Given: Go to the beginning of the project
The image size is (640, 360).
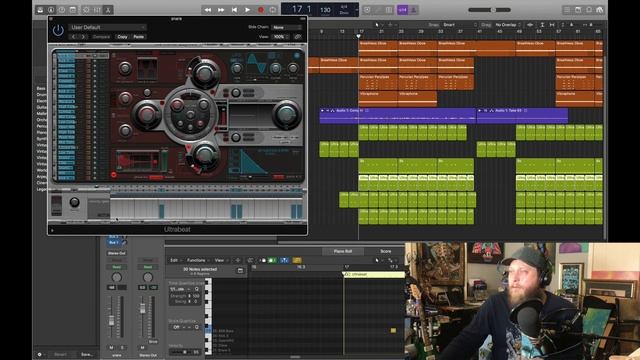Looking at the screenshot, I should pyautogui.click(x=234, y=10).
